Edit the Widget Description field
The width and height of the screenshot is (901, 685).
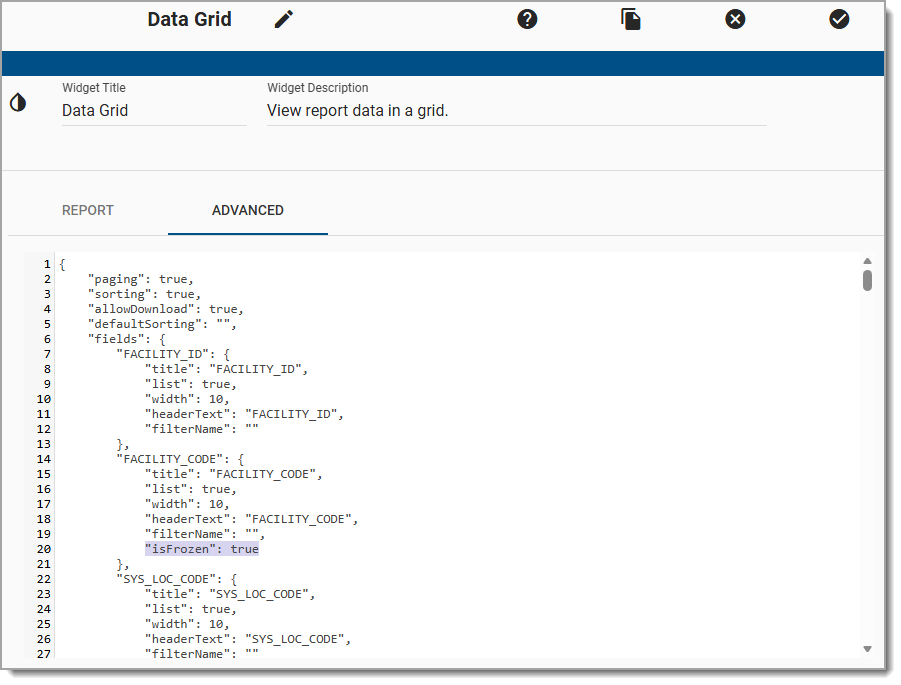point(517,110)
